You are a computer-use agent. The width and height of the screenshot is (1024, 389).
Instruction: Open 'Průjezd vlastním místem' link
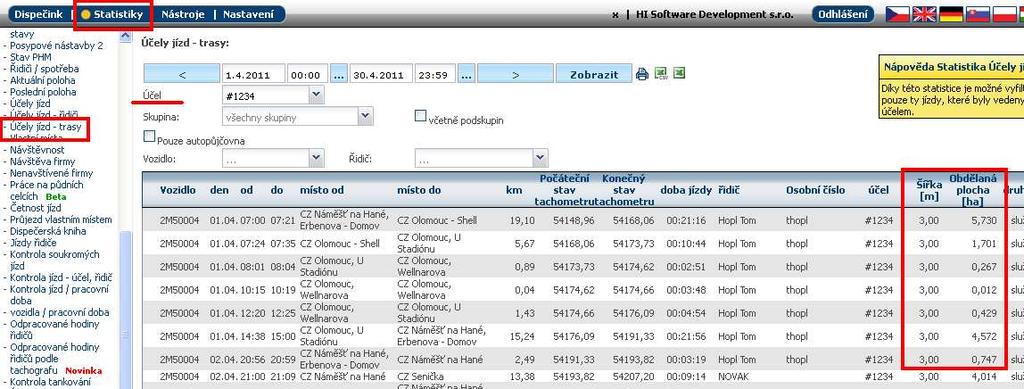tap(61, 219)
